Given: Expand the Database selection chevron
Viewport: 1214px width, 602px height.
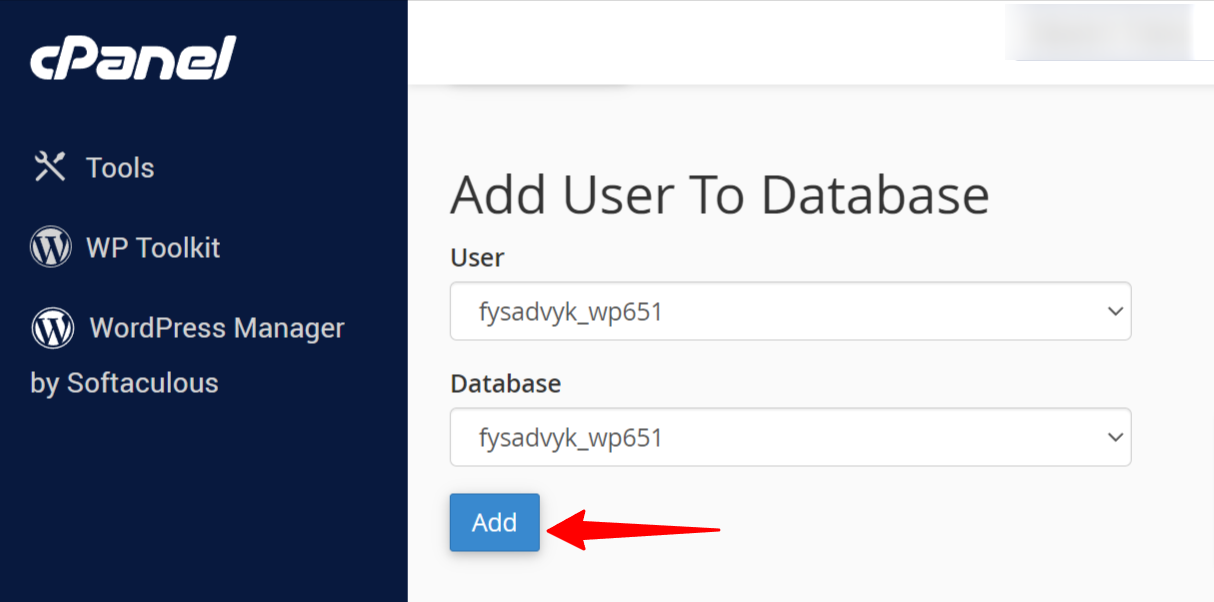Looking at the screenshot, I should coord(1114,437).
